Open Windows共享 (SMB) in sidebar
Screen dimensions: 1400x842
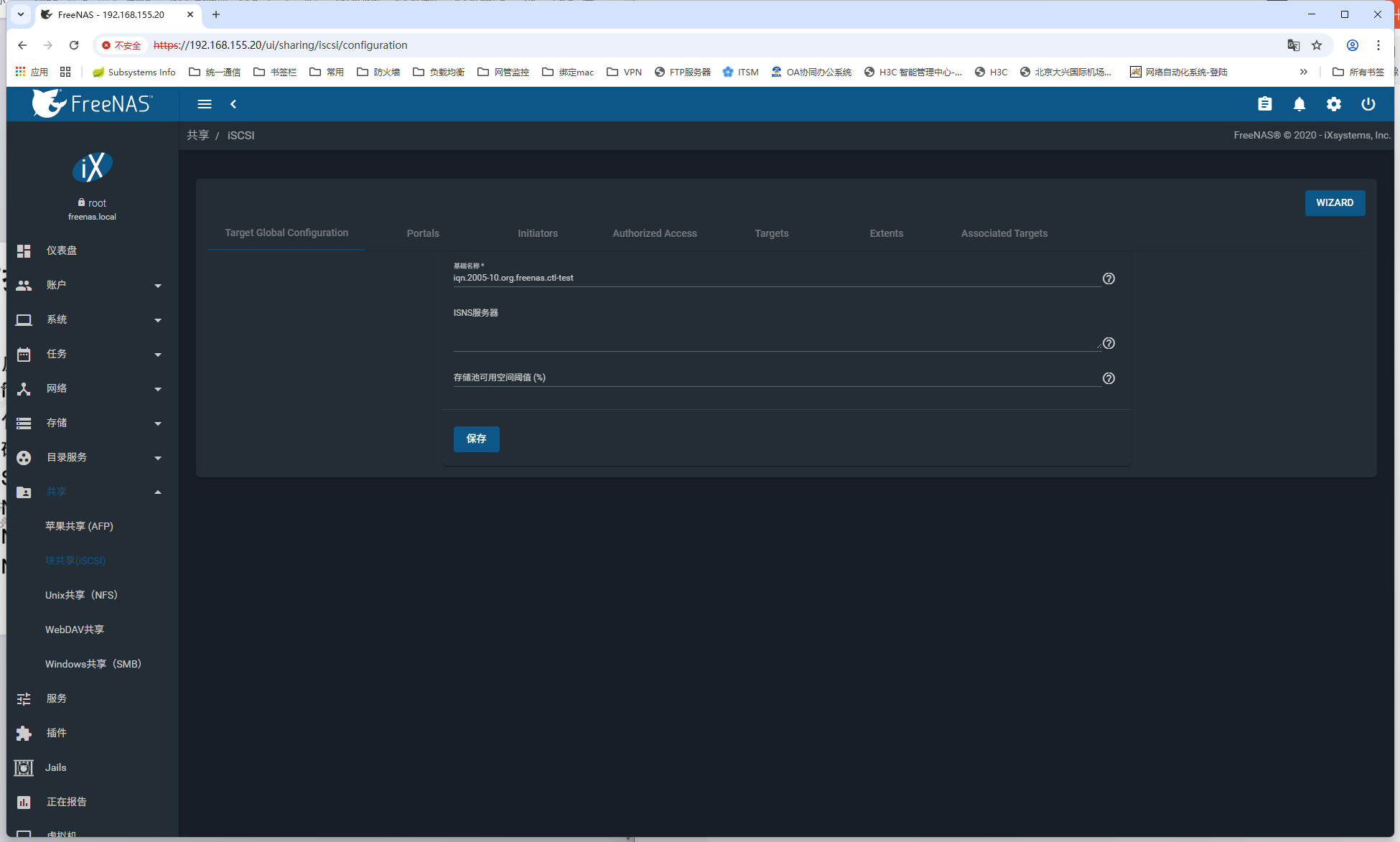click(93, 664)
